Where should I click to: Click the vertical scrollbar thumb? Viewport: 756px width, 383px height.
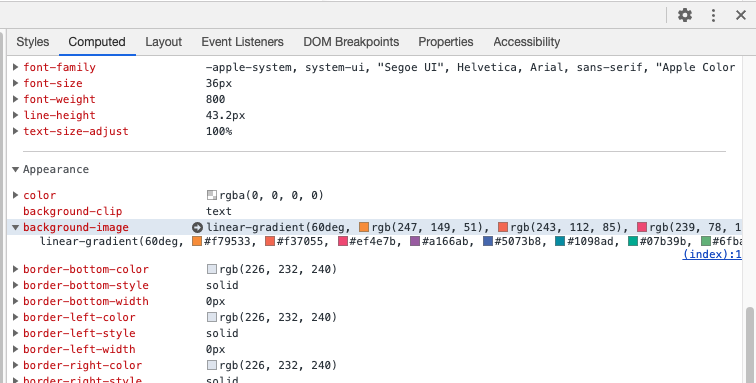click(x=750, y=345)
